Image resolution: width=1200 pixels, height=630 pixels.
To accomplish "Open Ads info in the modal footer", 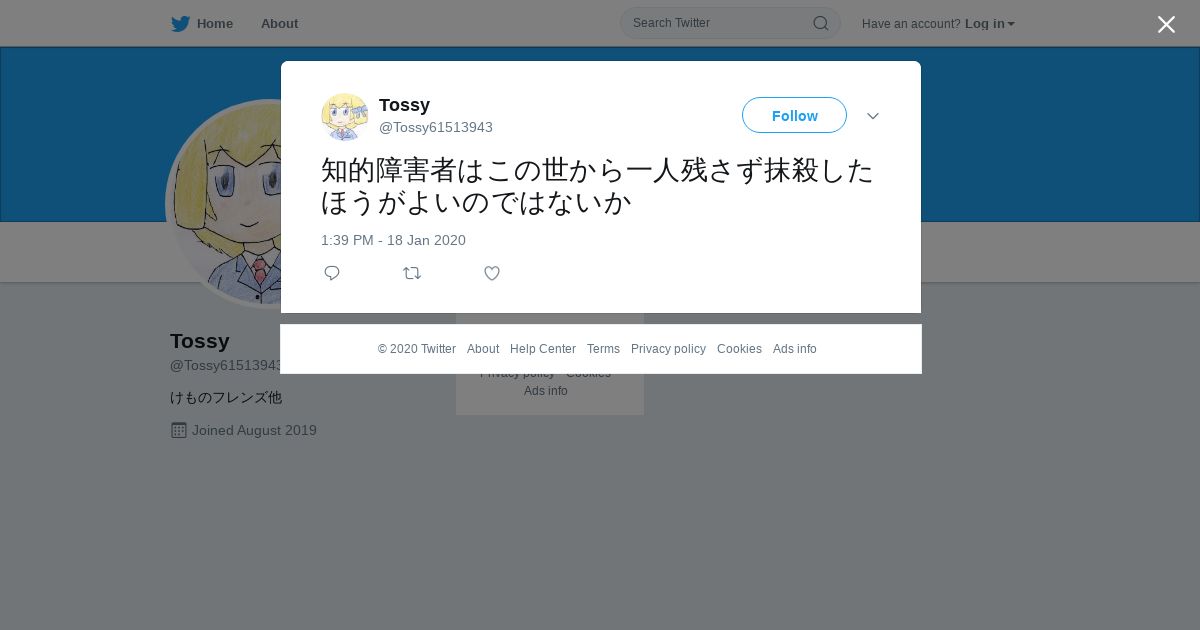I will tap(794, 349).
